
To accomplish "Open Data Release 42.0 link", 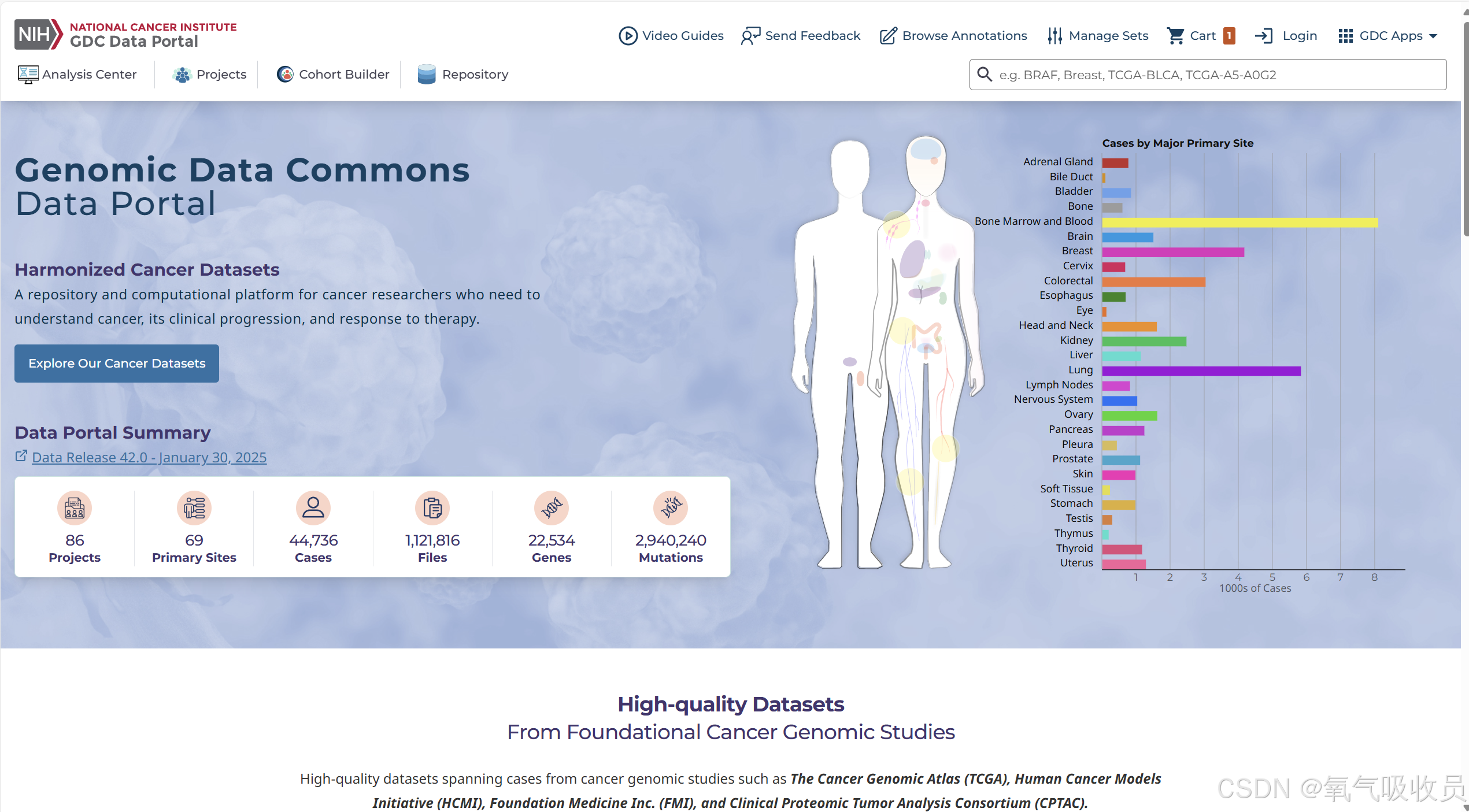I will [x=149, y=457].
